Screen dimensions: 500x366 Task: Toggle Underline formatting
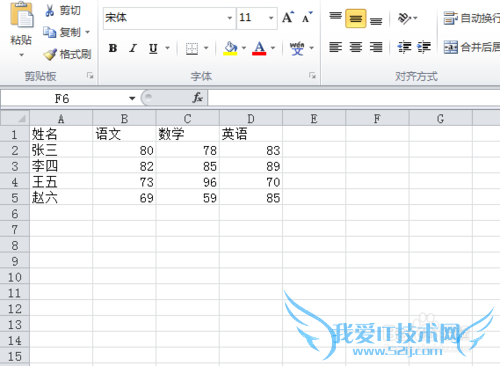click(x=153, y=48)
